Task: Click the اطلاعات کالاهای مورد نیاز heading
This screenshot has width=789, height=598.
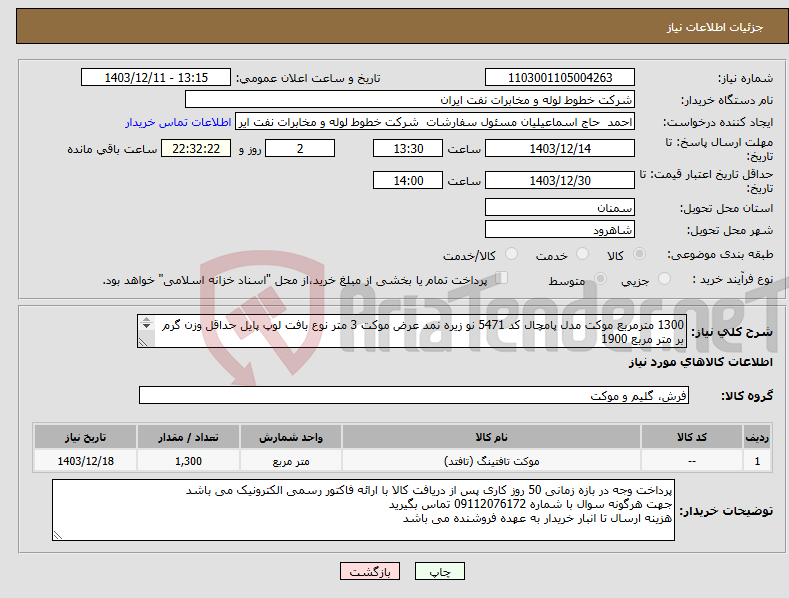Action: click(700, 362)
